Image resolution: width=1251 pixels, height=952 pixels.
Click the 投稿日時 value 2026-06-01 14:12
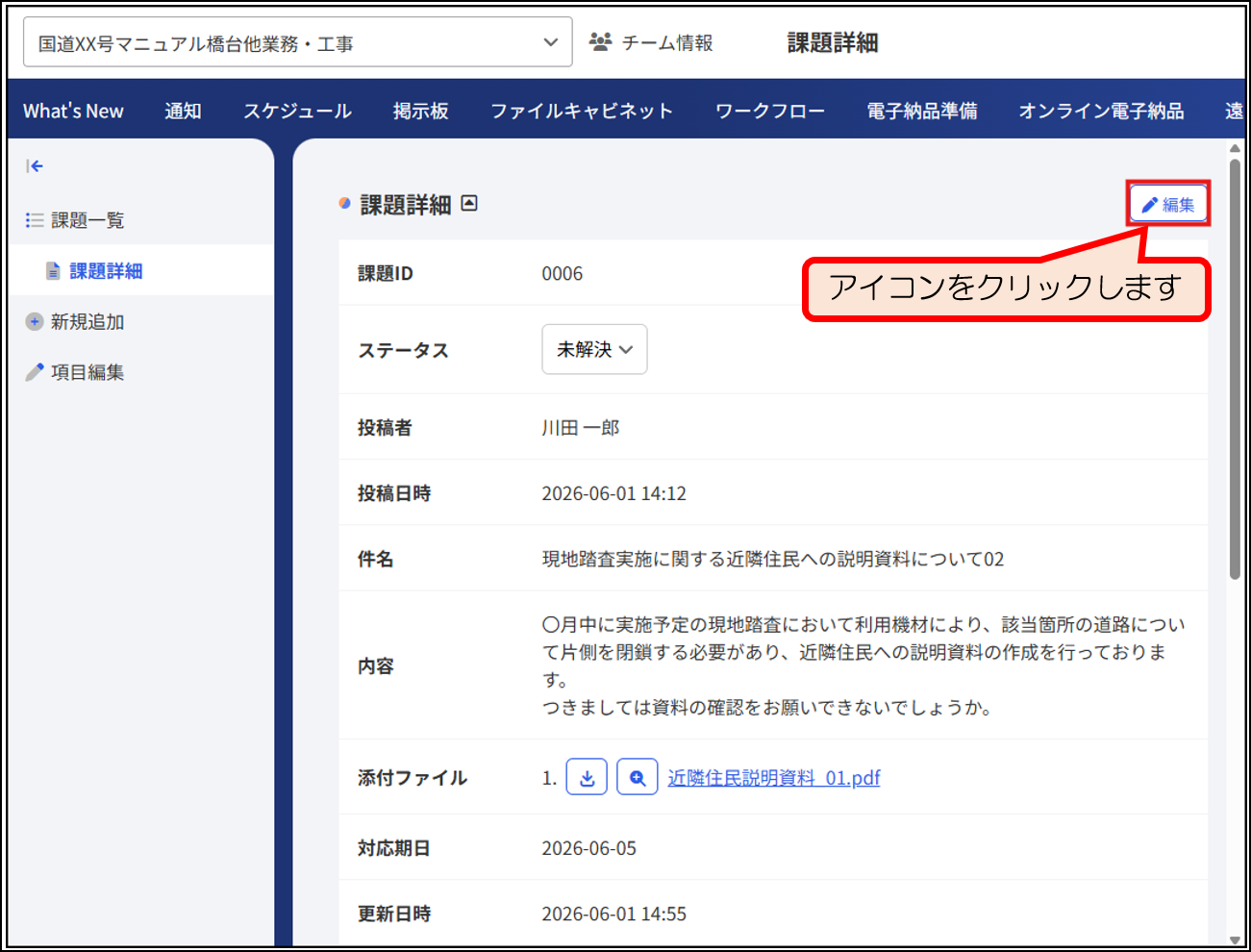pos(614,493)
